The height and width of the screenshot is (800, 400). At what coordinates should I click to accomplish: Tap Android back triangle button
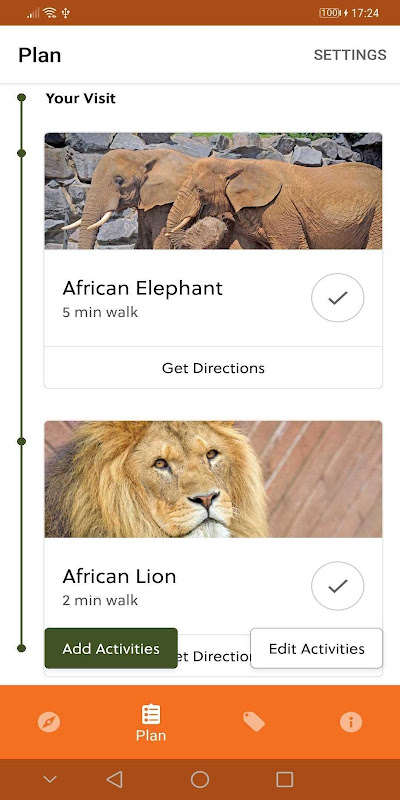coord(114,779)
